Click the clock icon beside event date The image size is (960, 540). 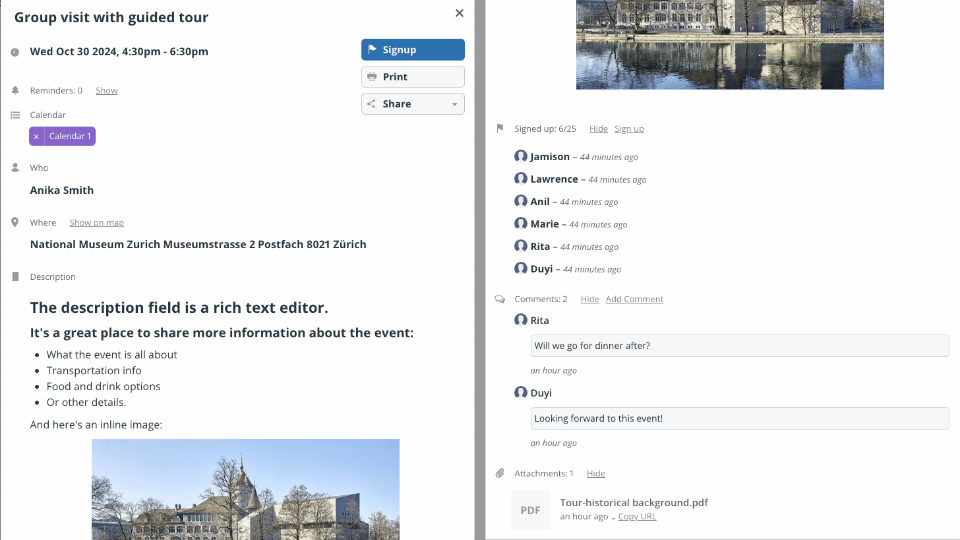click(15, 52)
